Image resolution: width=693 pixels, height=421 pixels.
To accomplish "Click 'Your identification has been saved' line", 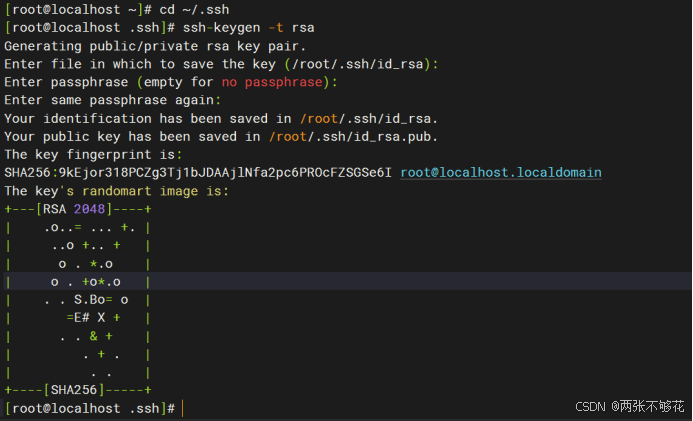I will (x=221, y=118).
